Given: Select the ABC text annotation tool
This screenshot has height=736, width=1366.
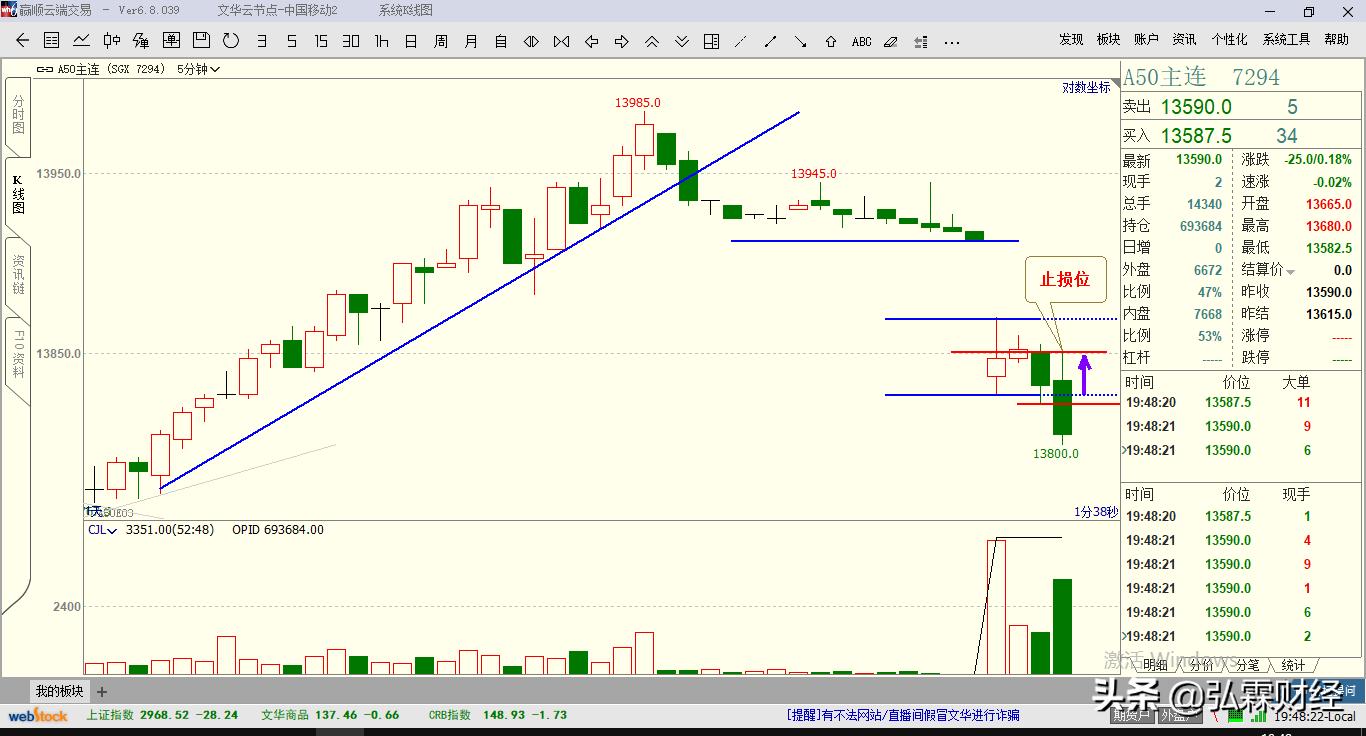Looking at the screenshot, I should (861, 42).
